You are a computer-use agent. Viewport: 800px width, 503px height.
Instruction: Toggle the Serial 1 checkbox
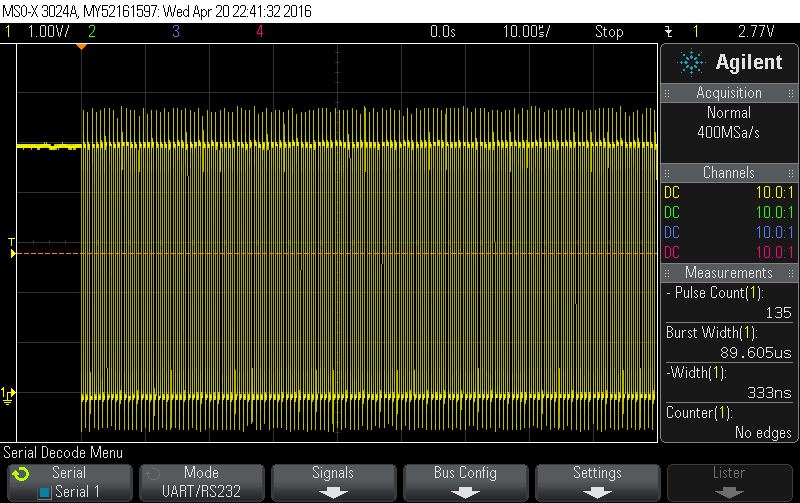coord(44,492)
